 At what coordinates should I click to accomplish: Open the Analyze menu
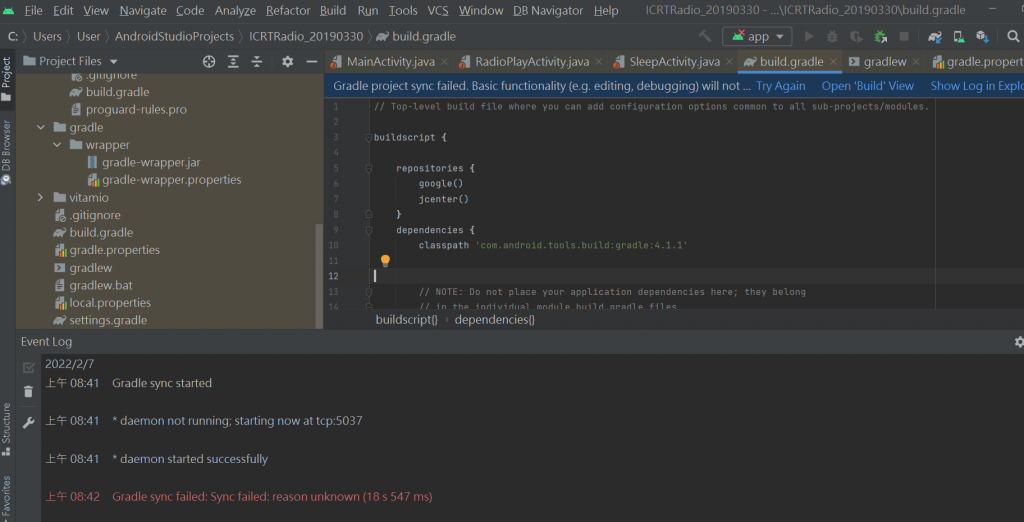click(236, 10)
